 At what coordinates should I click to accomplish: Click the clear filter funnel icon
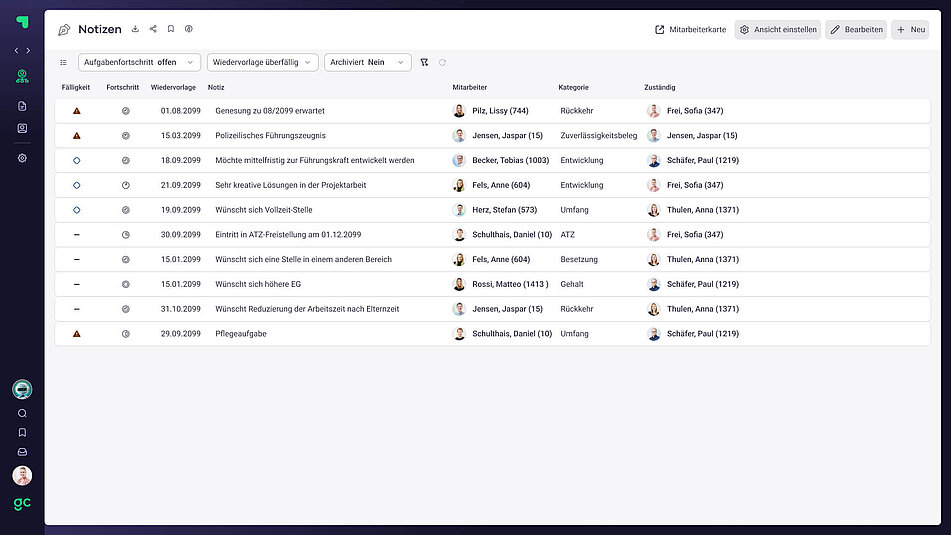click(x=425, y=62)
